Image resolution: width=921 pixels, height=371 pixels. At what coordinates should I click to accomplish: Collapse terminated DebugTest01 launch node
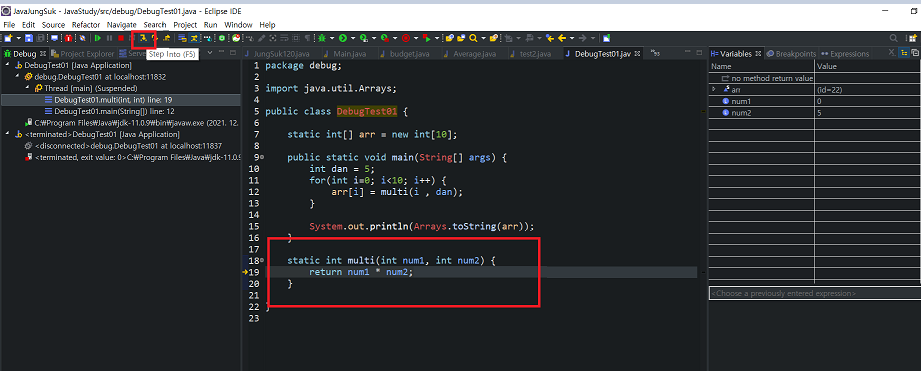point(7,134)
